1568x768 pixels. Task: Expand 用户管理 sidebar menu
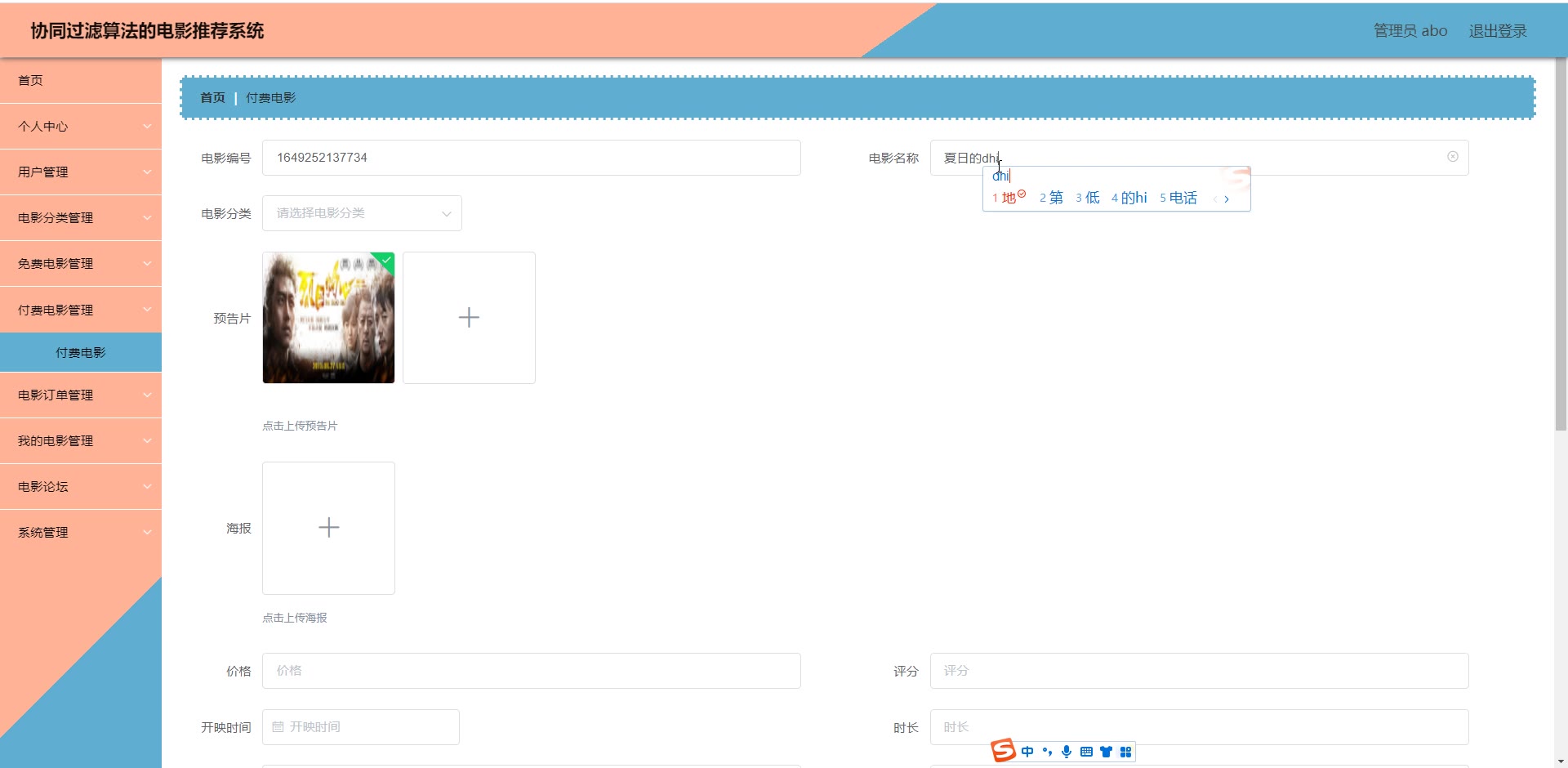(81, 172)
